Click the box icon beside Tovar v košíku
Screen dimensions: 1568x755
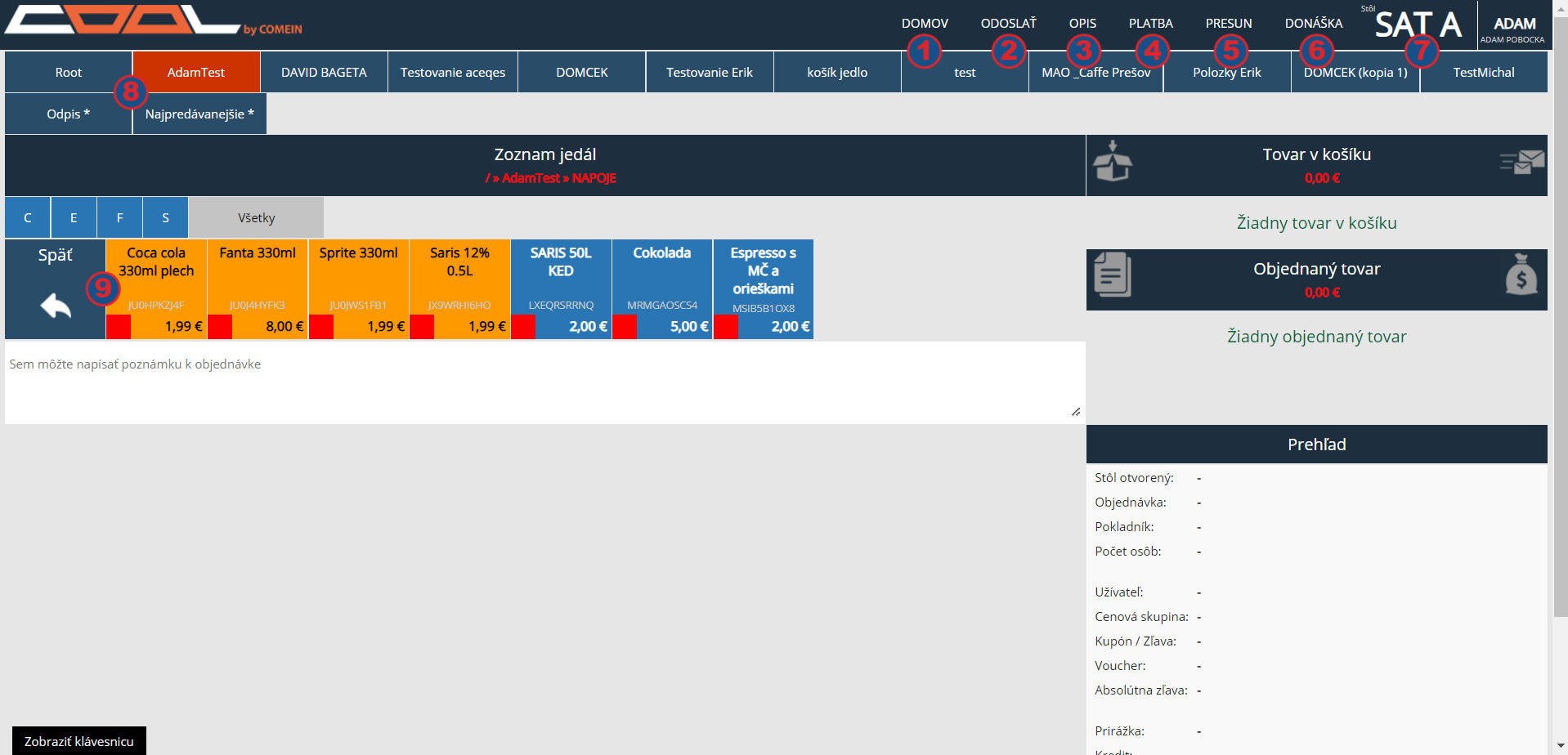(1113, 161)
